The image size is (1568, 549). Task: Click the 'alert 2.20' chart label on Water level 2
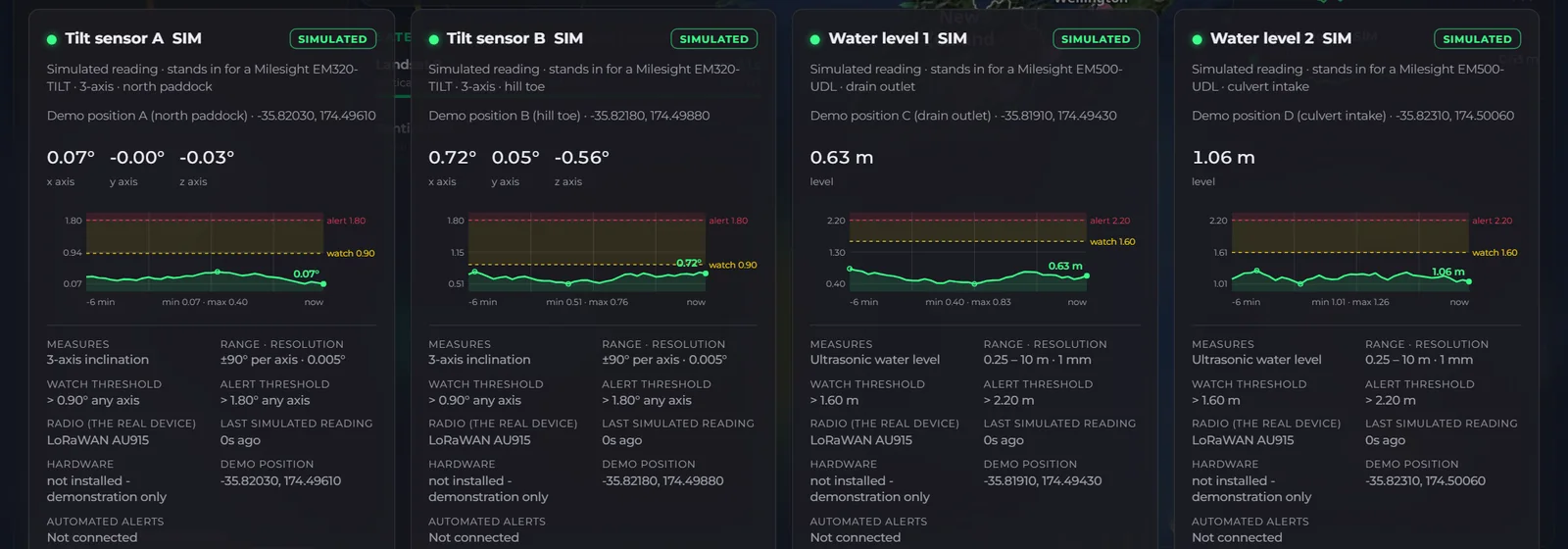coord(1492,221)
